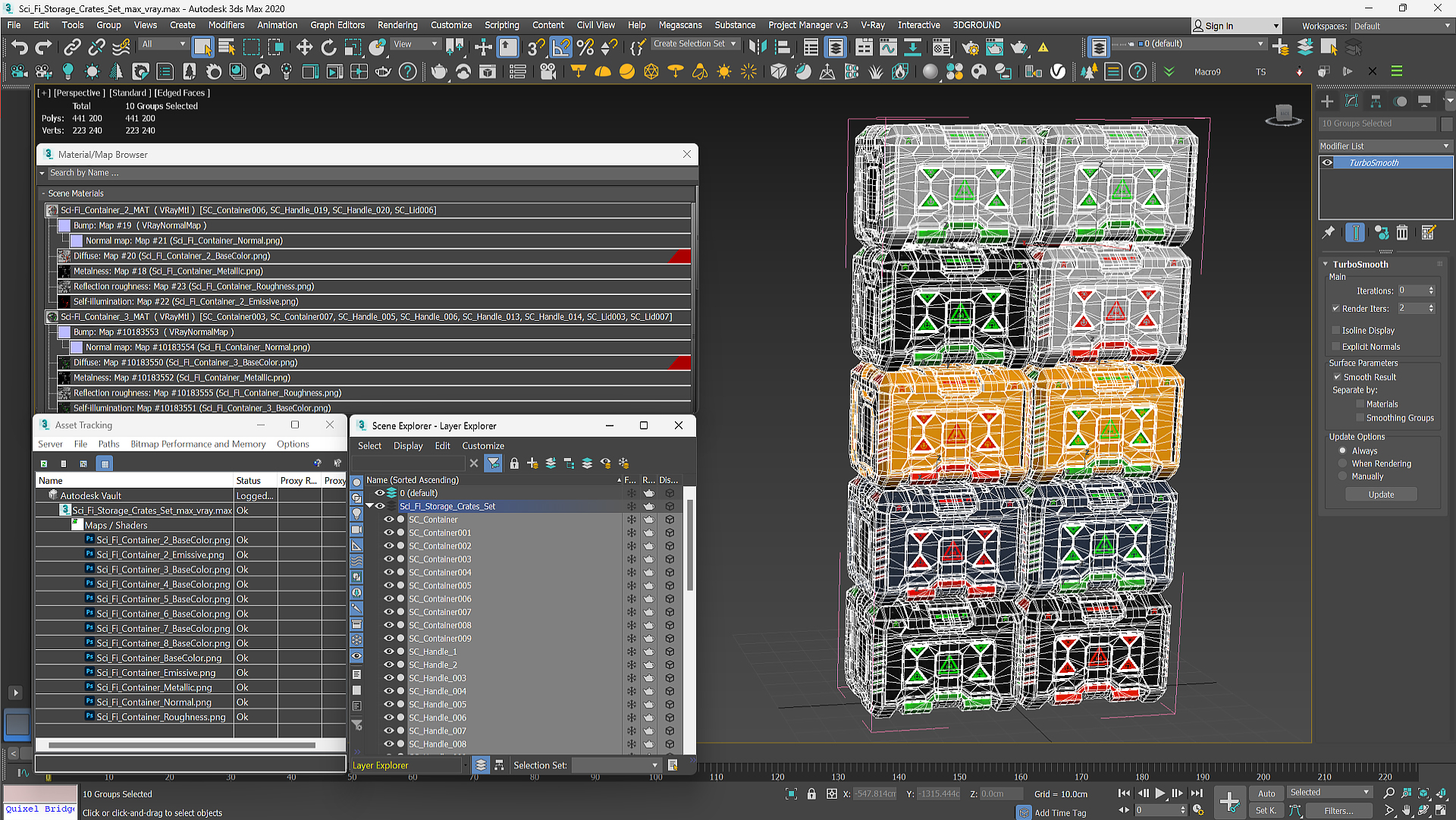Toggle visibility of SC_Container001 layer

386,532
